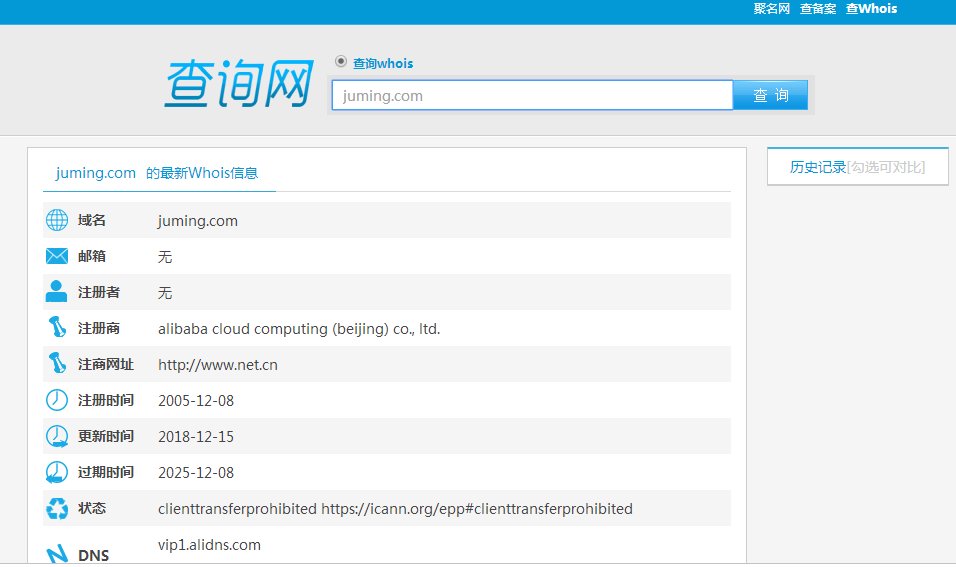Click the clock icon beside 注册时间
Image resolution: width=956 pixels, height=567 pixels.
pyautogui.click(x=57, y=400)
